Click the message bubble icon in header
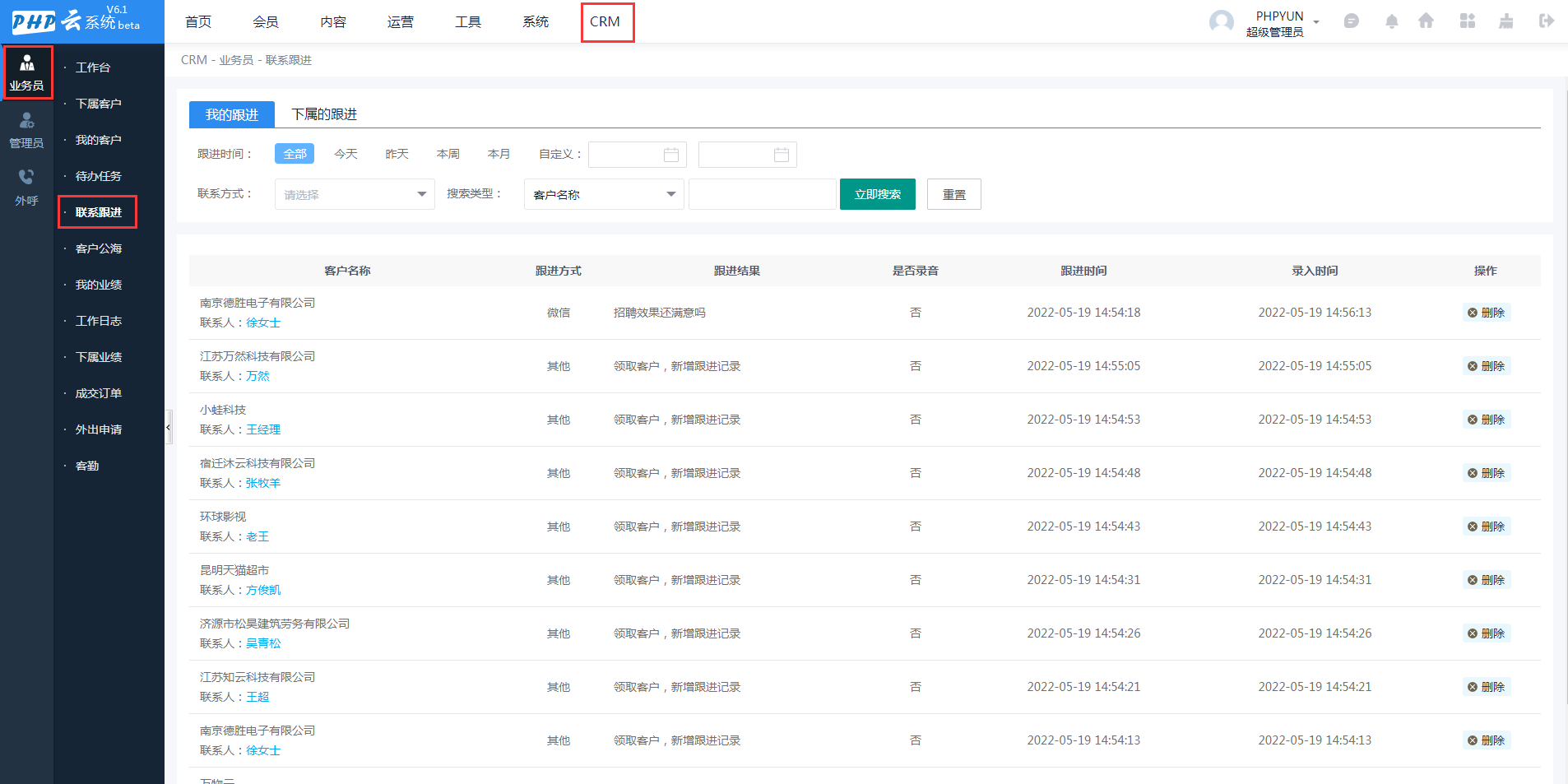Image resolution: width=1568 pixels, height=784 pixels. click(1351, 21)
